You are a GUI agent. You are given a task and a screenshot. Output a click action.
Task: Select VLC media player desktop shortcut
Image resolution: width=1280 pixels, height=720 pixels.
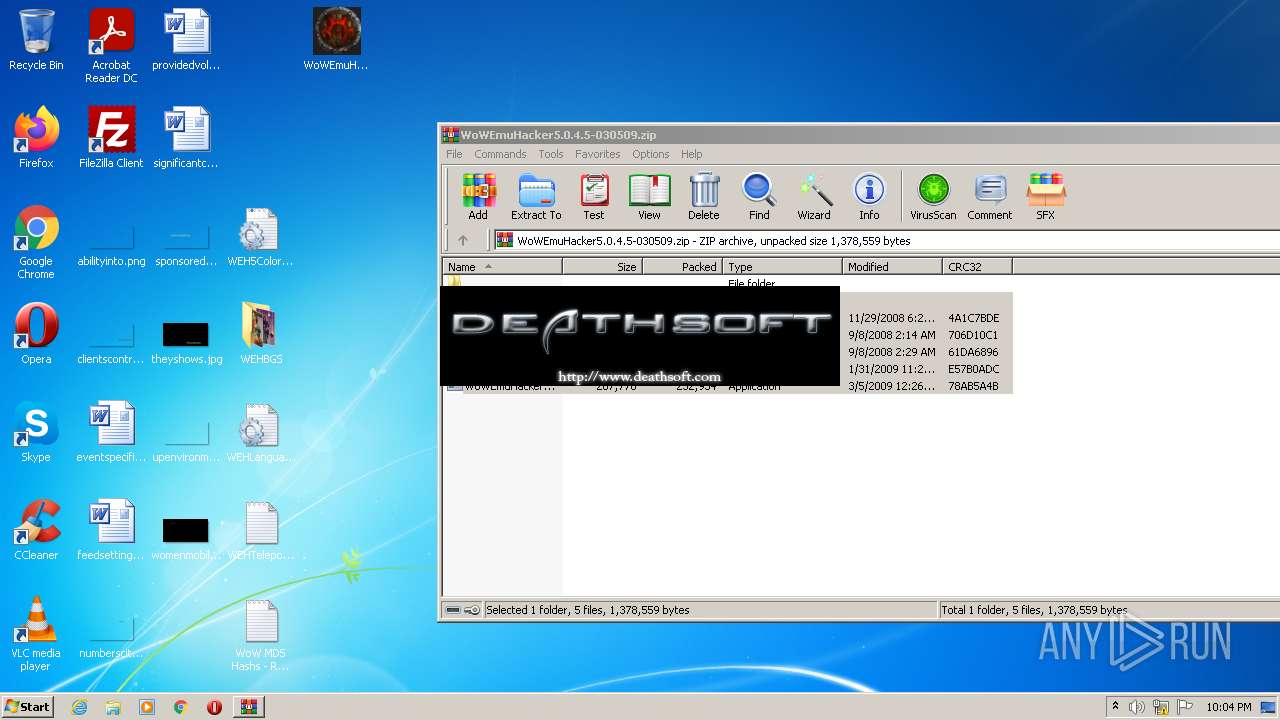(x=36, y=634)
